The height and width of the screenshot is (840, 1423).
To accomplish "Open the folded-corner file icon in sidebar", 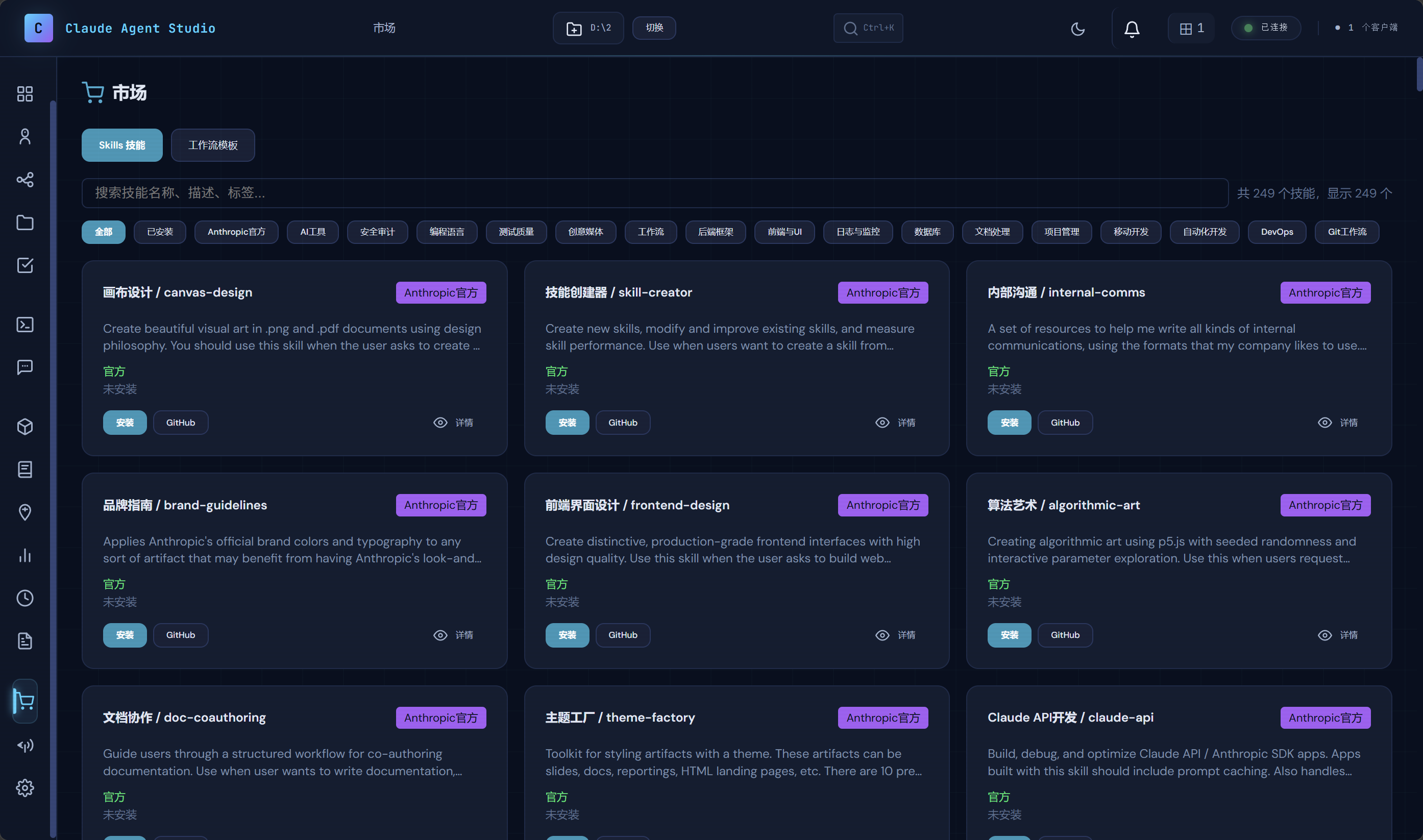I will 25,641.
